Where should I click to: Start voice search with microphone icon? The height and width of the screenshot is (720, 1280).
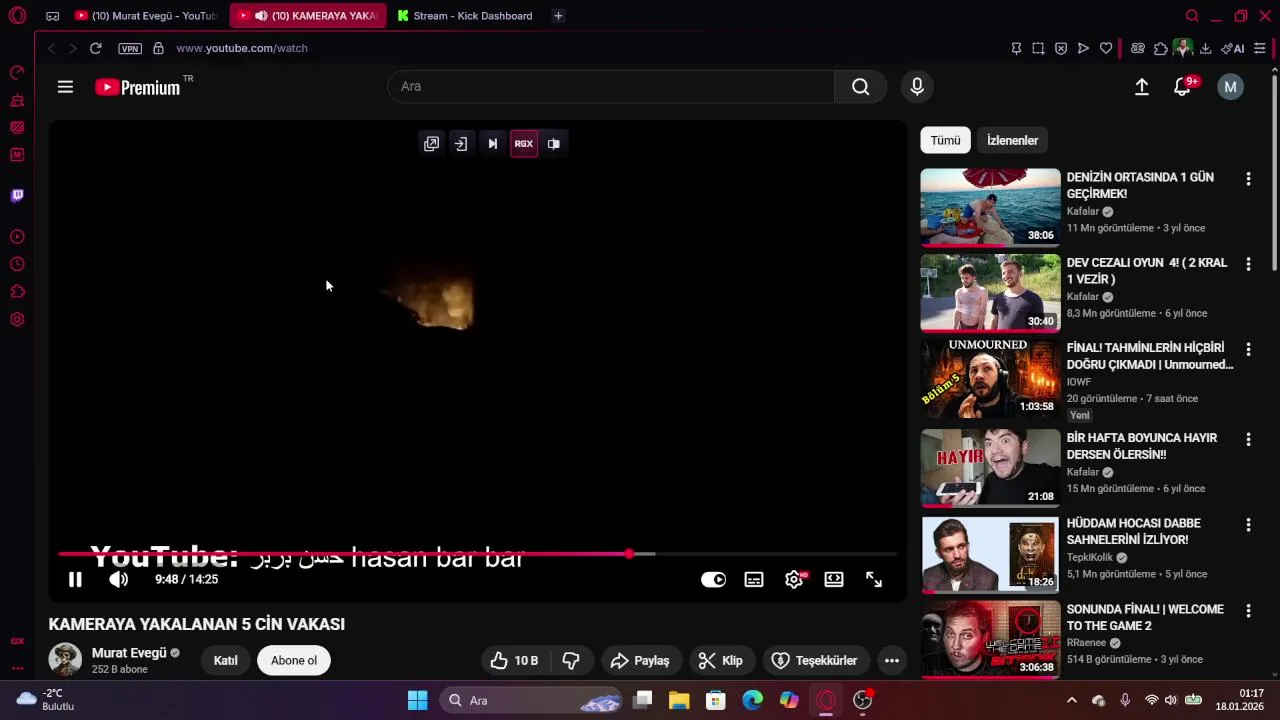[917, 87]
